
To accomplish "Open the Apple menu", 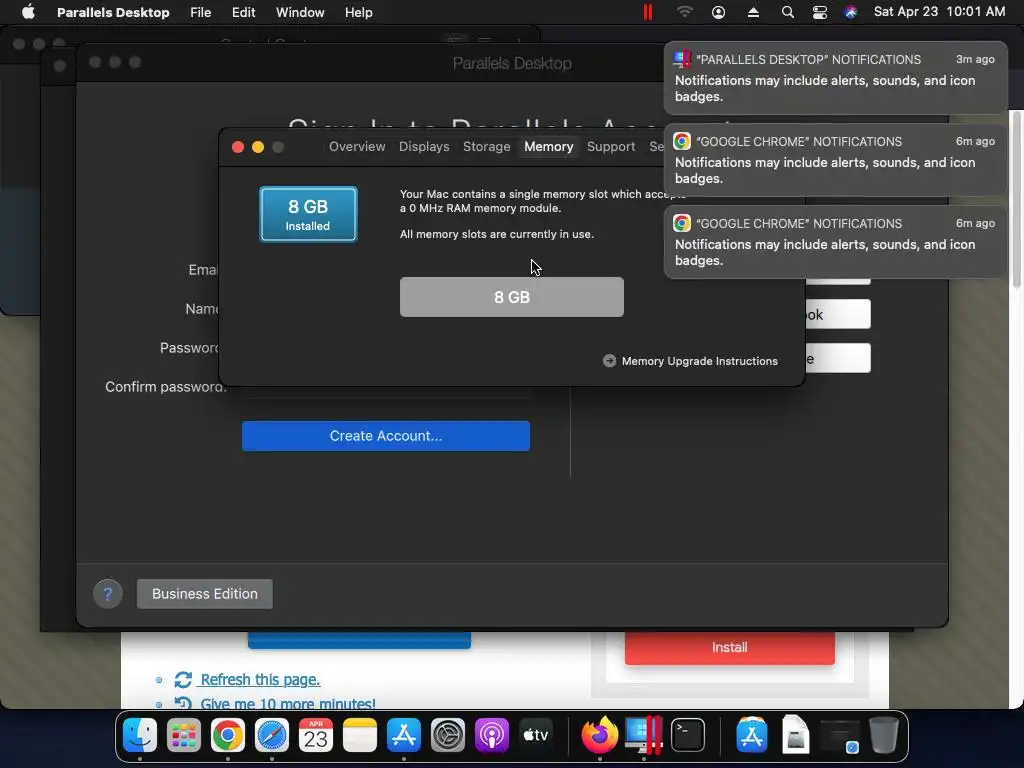I will [28, 12].
